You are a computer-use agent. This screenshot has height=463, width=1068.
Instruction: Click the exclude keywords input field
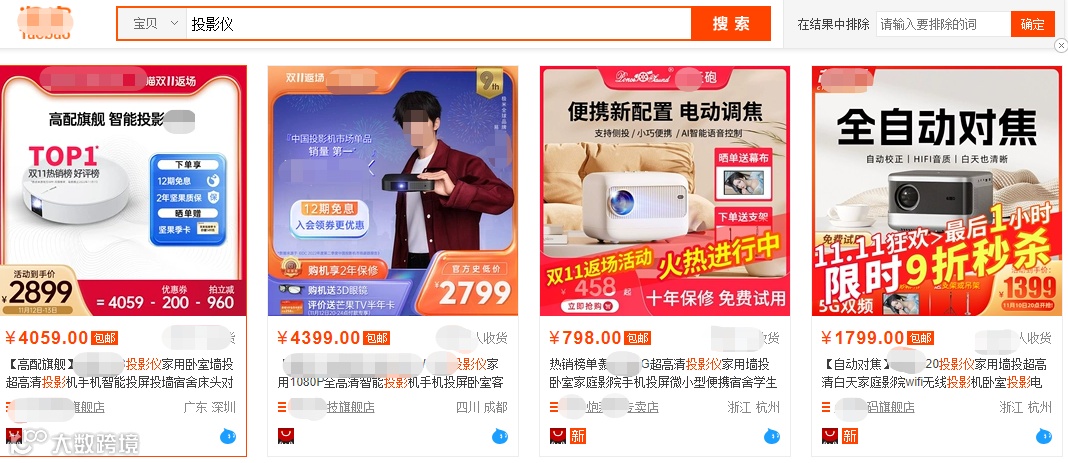[943, 25]
